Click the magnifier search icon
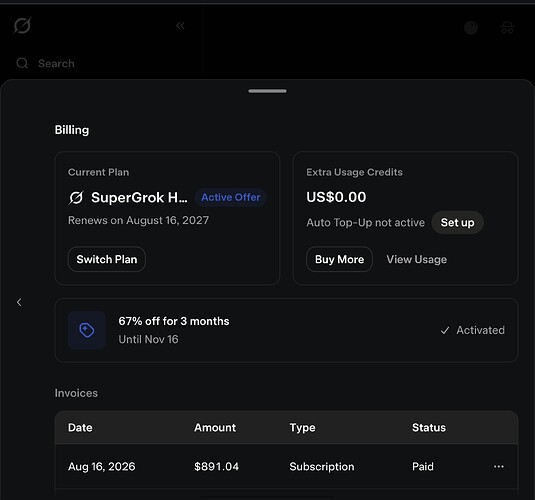This screenshot has width=535, height=500. (22, 63)
